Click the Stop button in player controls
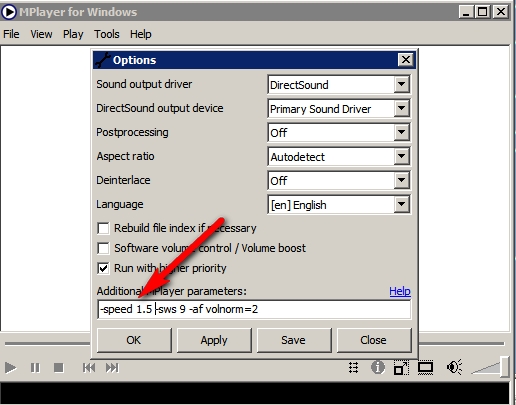 pos(59,368)
